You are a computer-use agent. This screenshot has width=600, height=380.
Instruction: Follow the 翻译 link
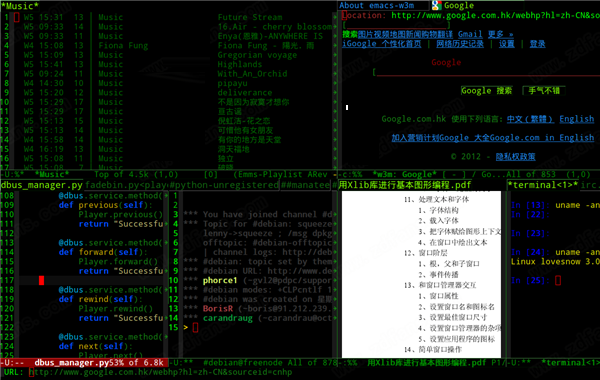(x=445, y=34)
